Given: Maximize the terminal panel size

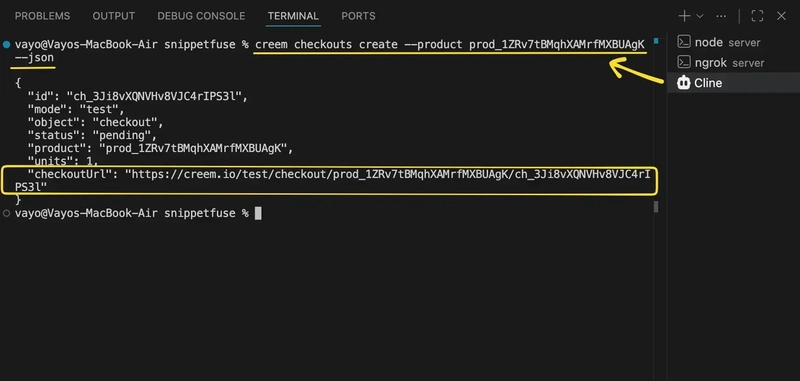Looking at the screenshot, I should coord(757,16).
